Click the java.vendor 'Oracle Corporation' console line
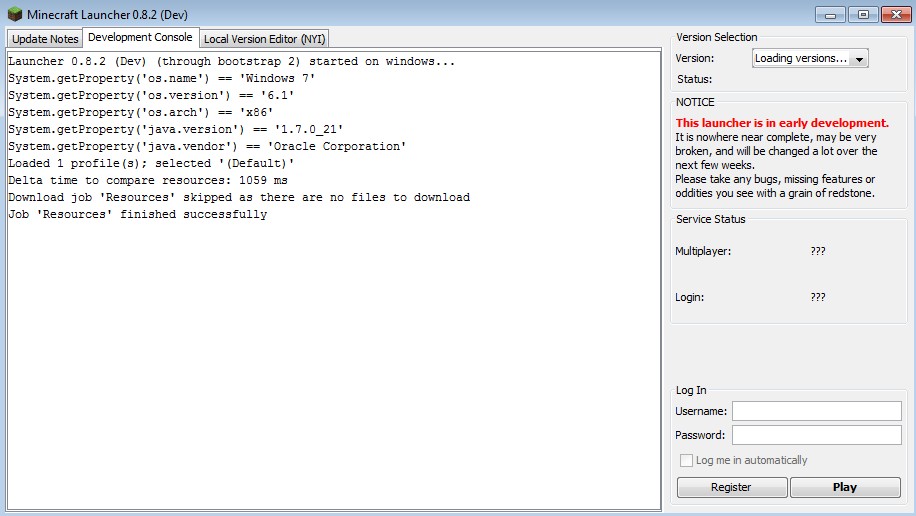The image size is (916, 516). 207,146
